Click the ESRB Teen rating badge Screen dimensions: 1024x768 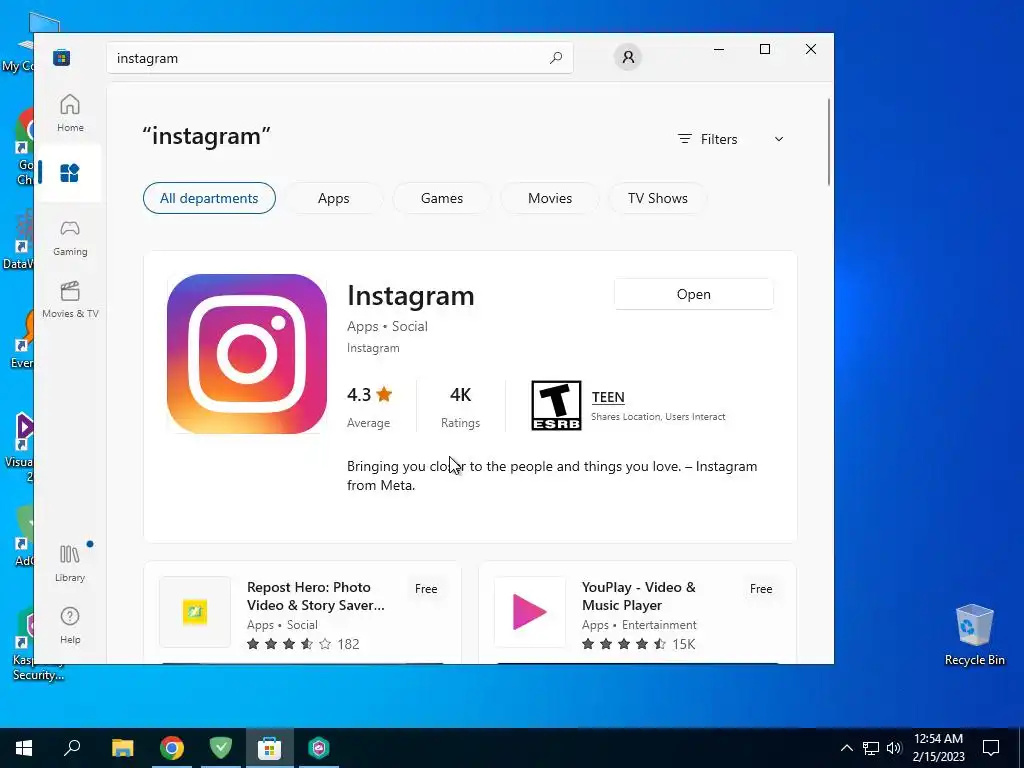(556, 405)
